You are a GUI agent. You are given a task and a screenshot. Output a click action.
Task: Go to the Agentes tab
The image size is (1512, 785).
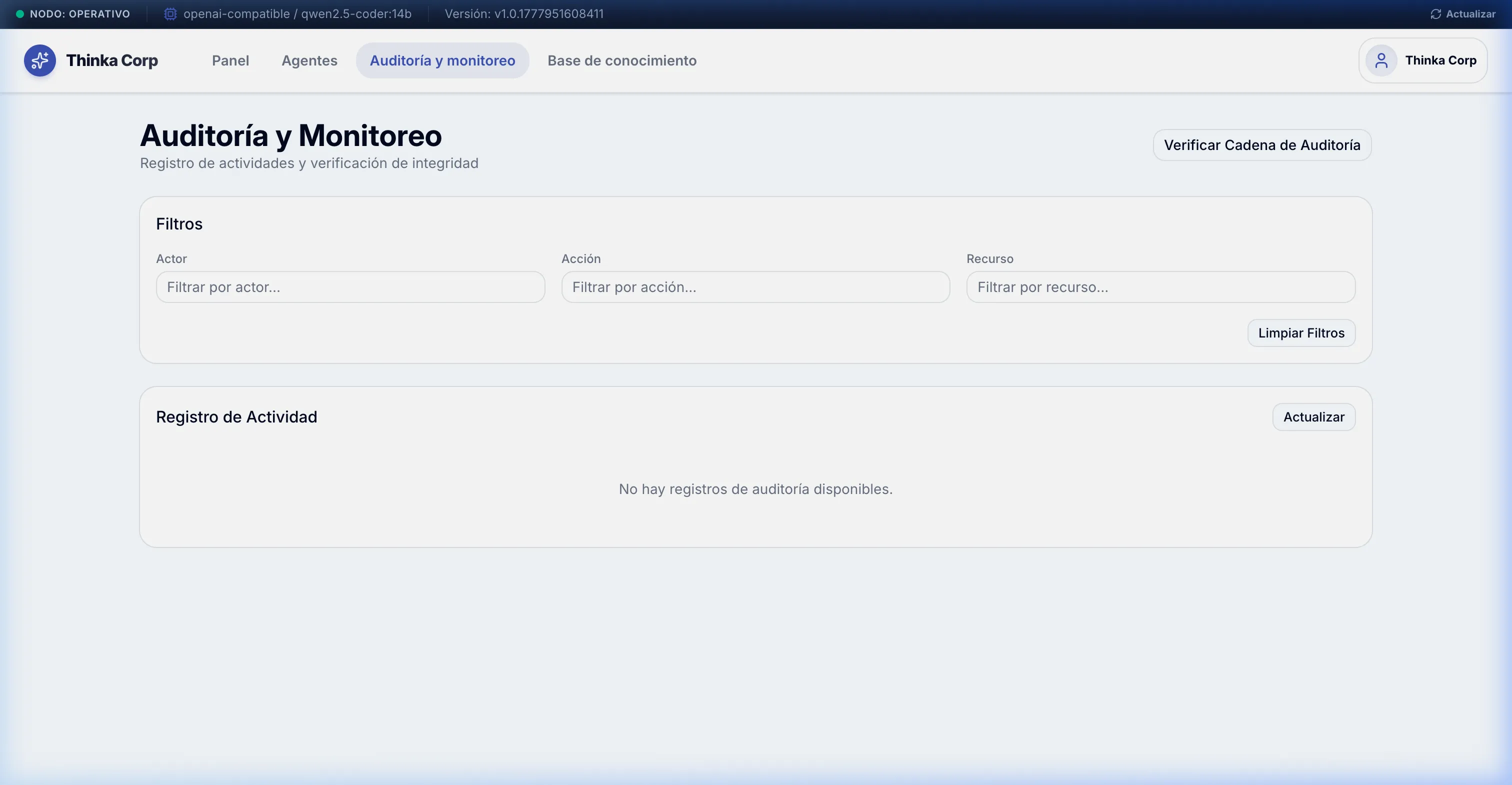(x=309, y=60)
